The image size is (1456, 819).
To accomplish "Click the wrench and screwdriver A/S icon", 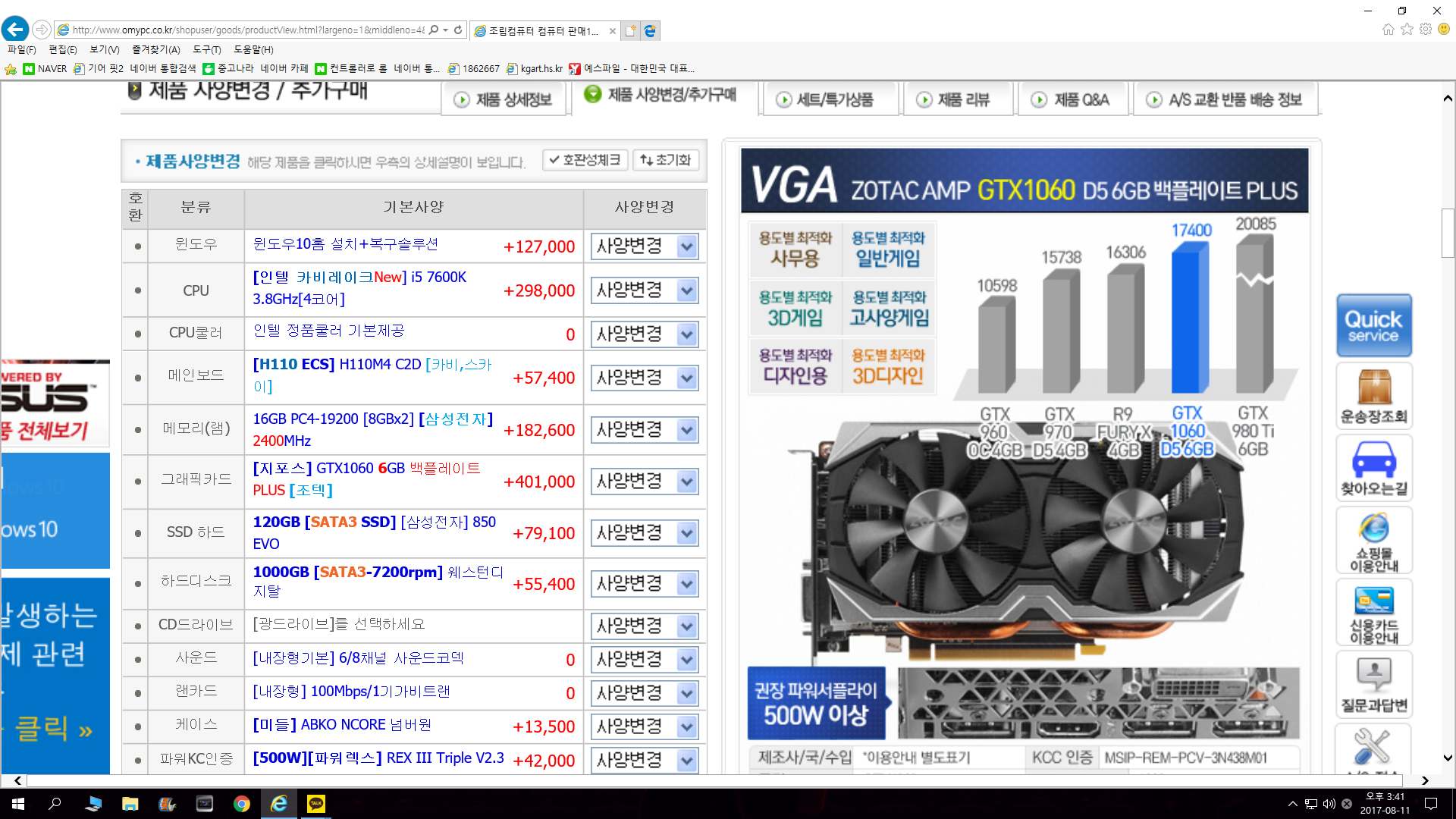I will 1373,748.
